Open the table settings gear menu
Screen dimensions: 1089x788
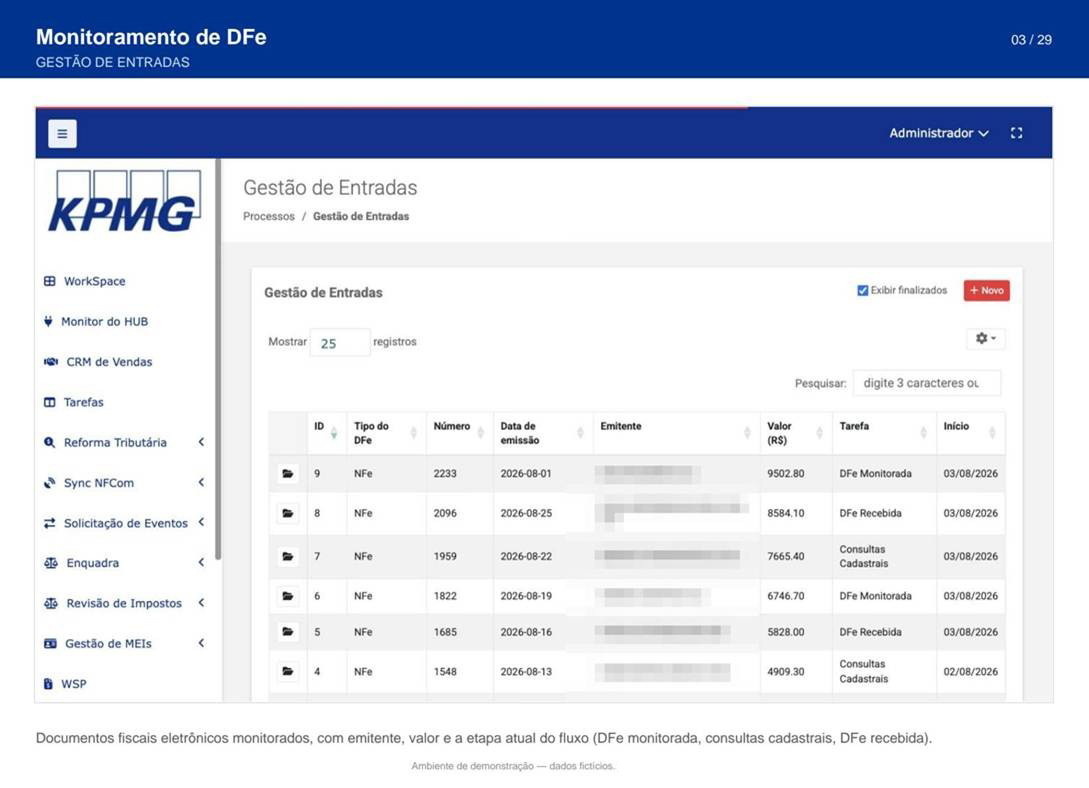point(986,338)
